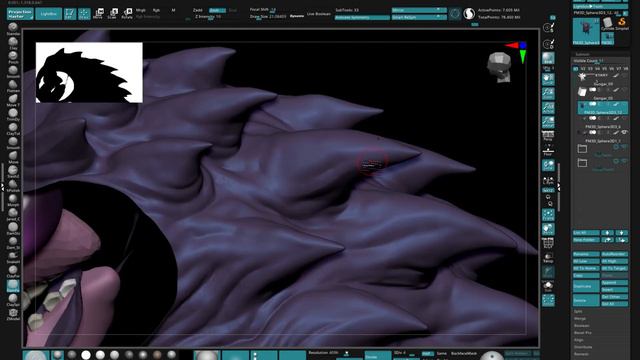The height and width of the screenshot is (360, 640).
Task: Switch to Scale transform mode
Action: (113, 13)
